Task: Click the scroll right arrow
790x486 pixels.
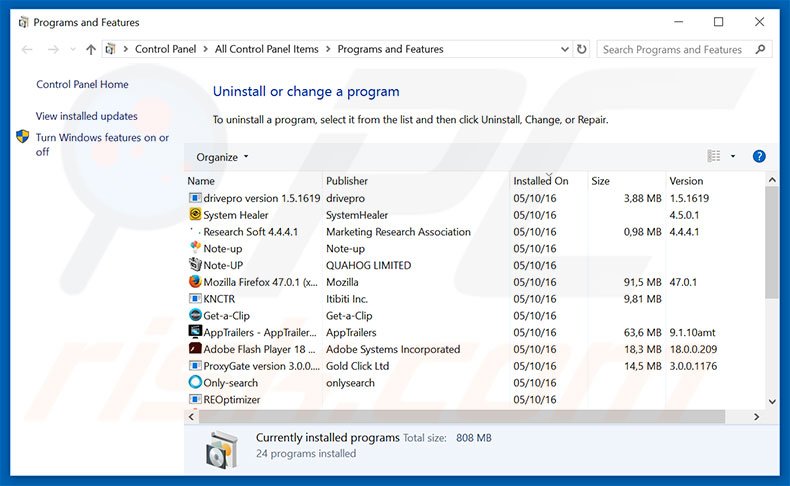Action: click(756, 416)
